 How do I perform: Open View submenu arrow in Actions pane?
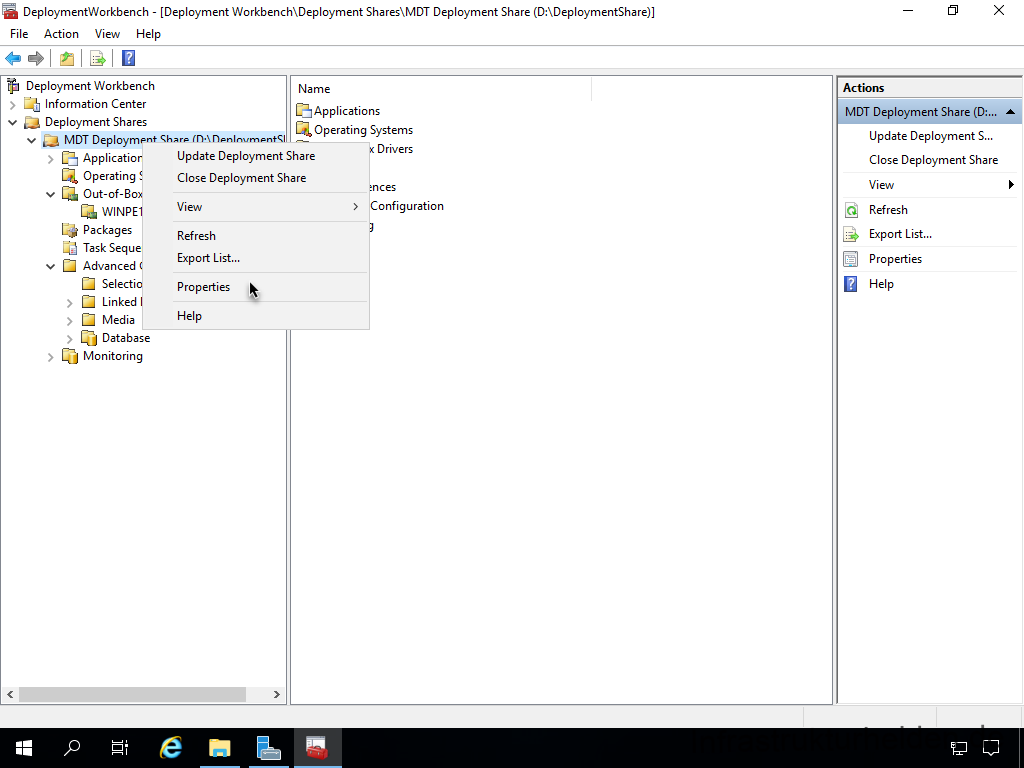[1012, 185]
